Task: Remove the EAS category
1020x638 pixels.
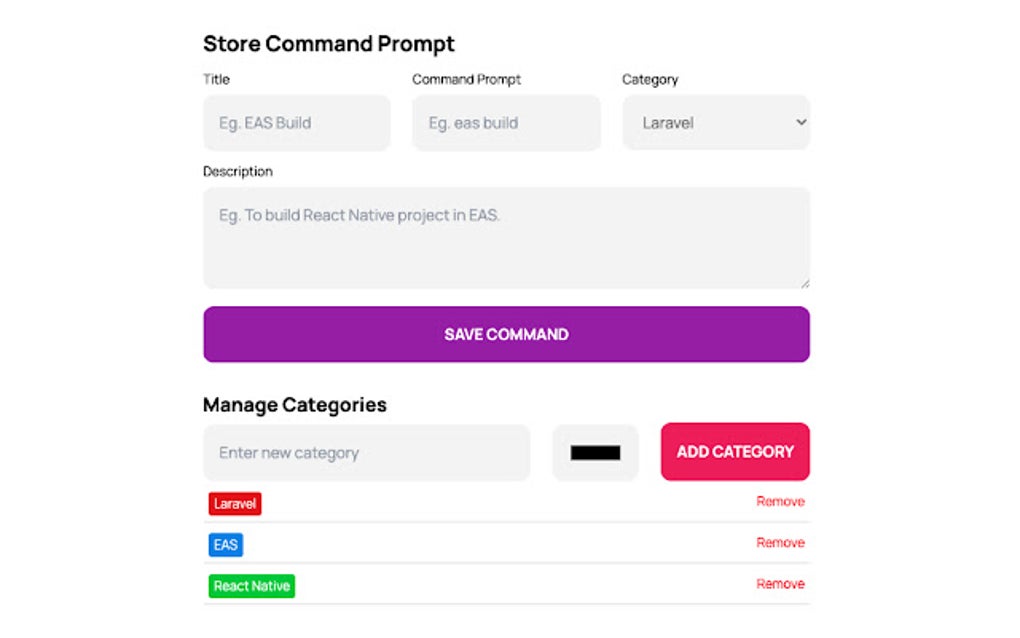Action: pyautogui.click(x=780, y=542)
